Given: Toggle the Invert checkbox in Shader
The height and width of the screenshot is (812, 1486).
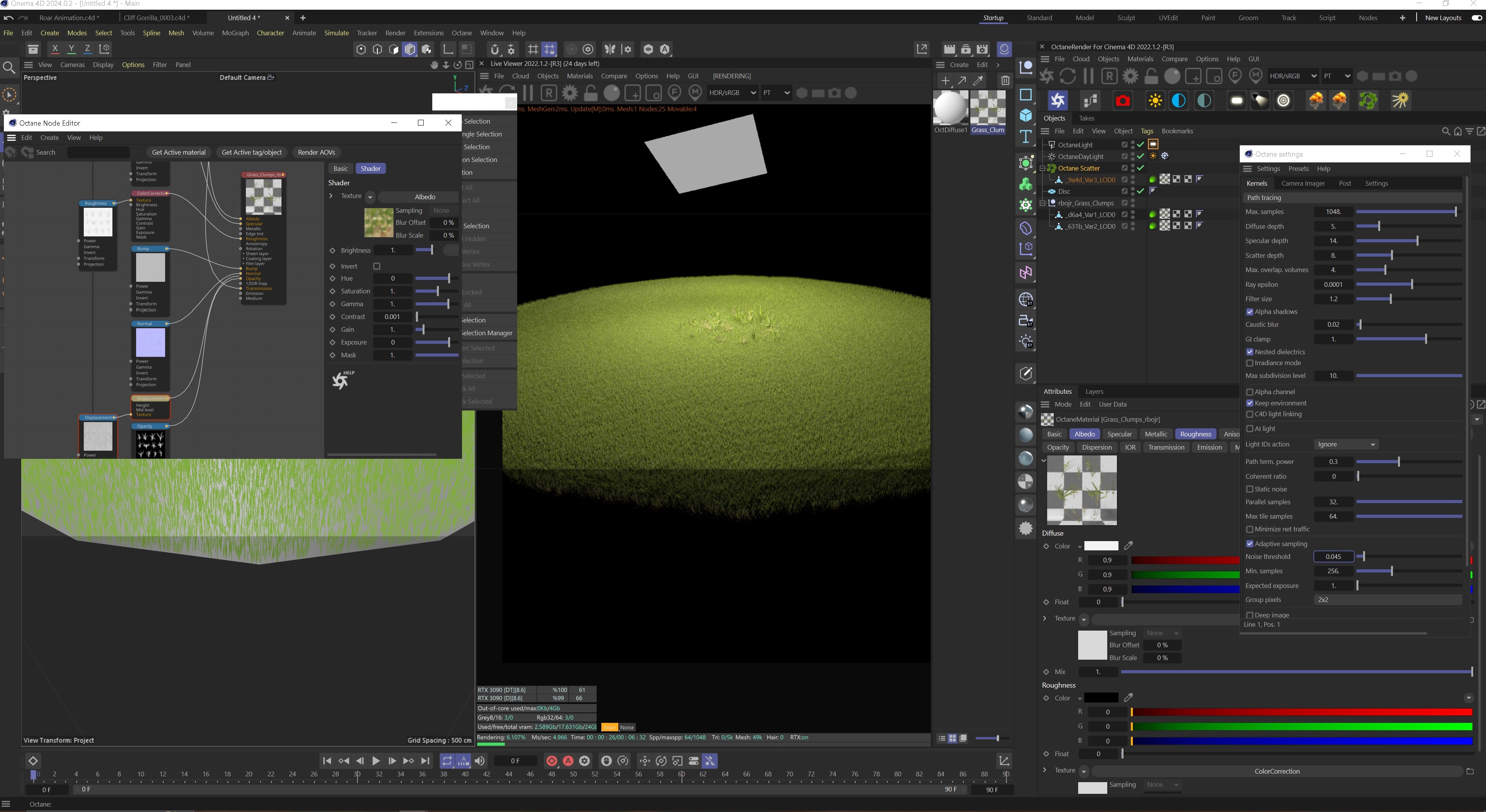Looking at the screenshot, I should tap(377, 266).
